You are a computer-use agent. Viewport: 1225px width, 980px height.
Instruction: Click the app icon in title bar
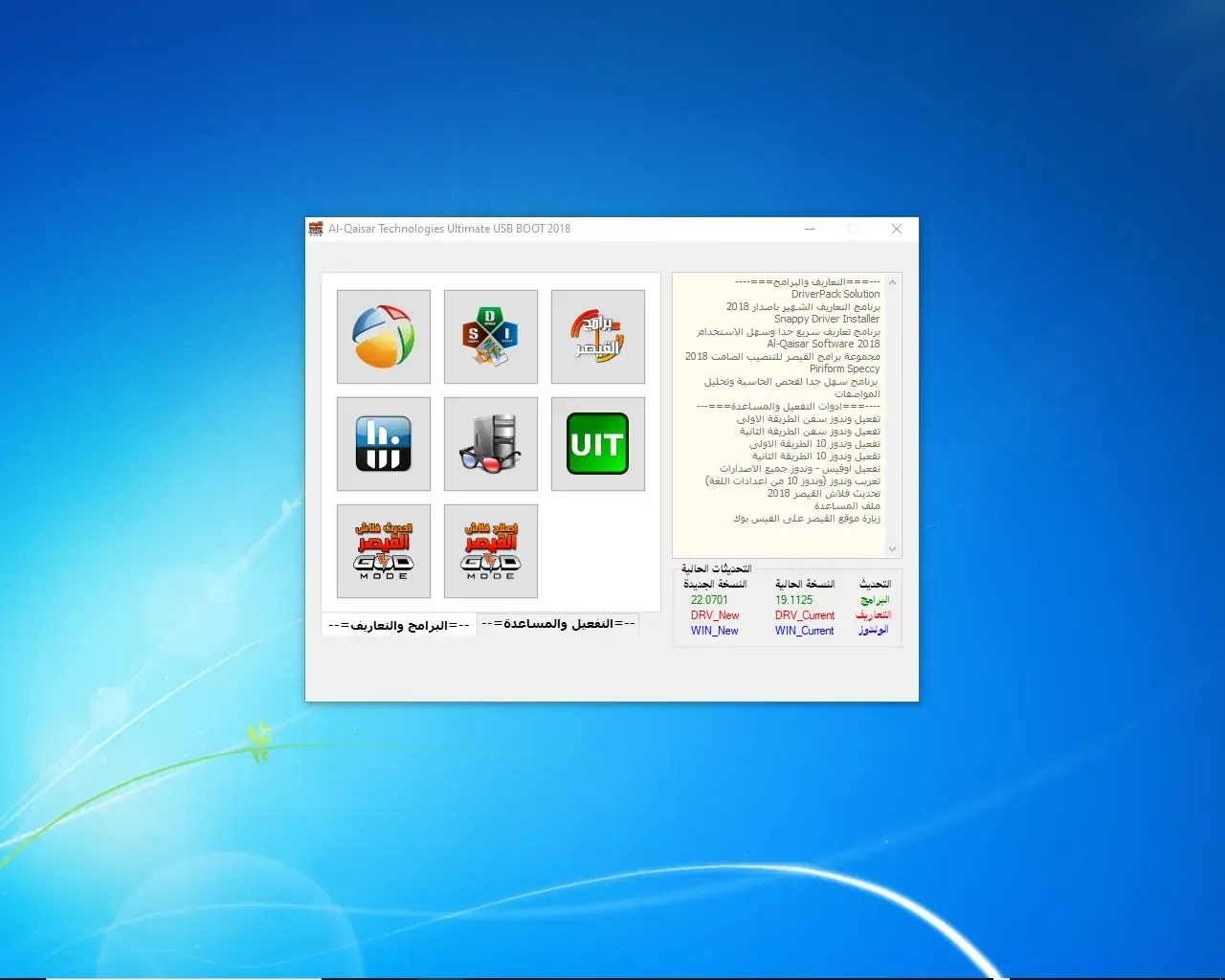tap(316, 229)
